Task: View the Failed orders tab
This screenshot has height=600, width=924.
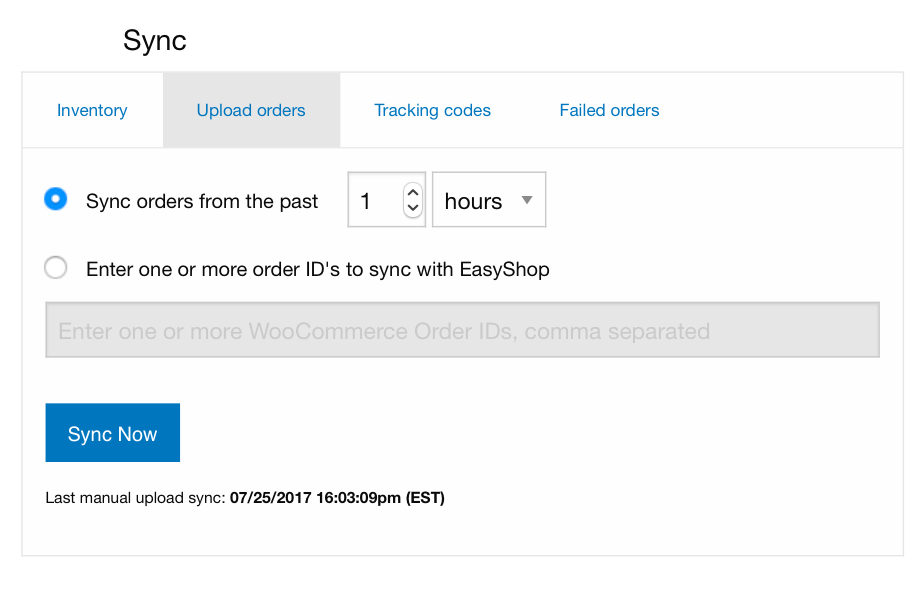Action: [x=609, y=110]
